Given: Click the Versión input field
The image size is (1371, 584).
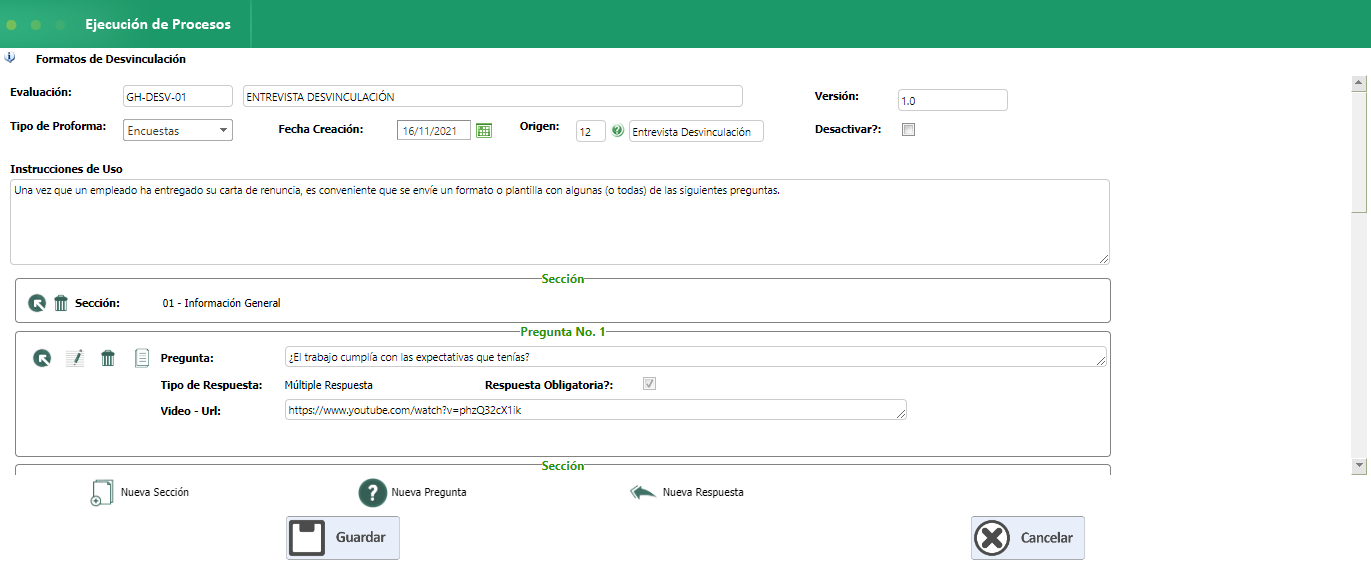Looking at the screenshot, I should click(952, 100).
